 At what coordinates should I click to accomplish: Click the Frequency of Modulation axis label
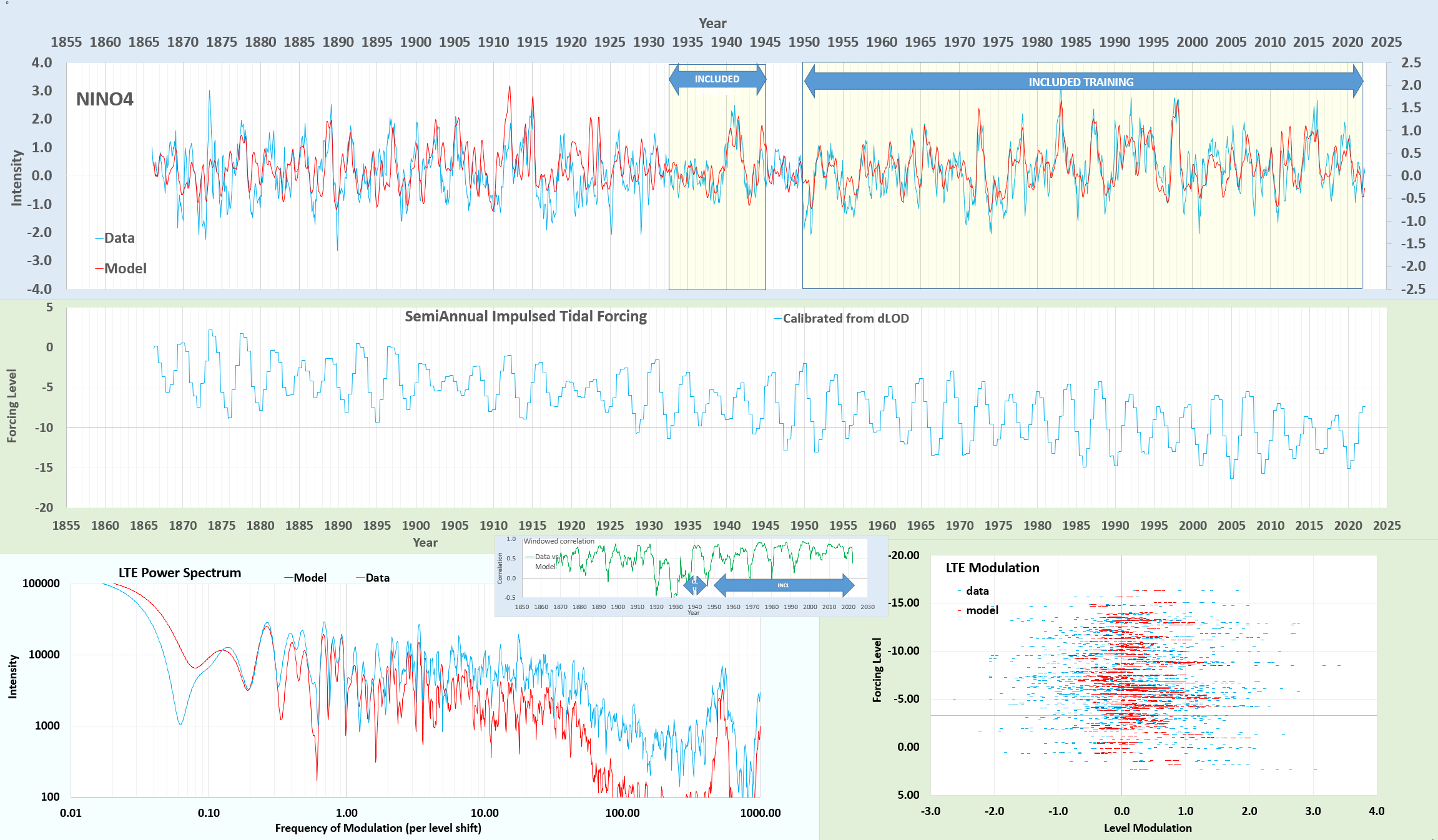coord(378,828)
